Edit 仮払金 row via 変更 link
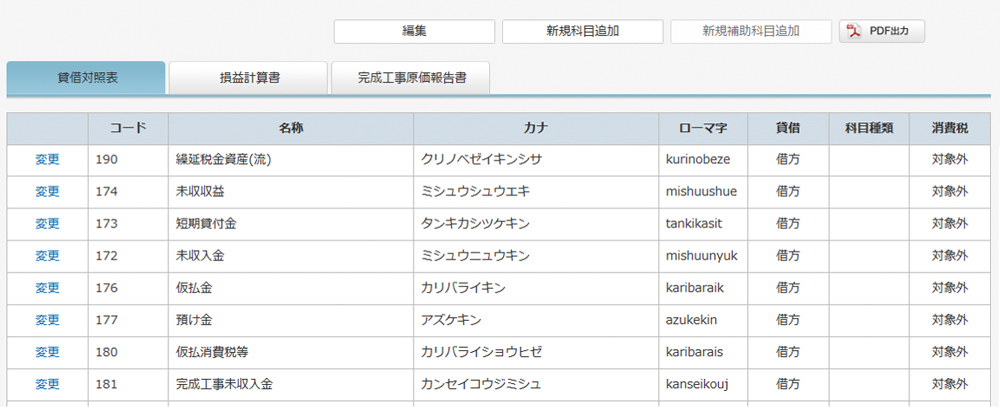Image resolution: width=1000 pixels, height=407 pixels. [x=47, y=288]
